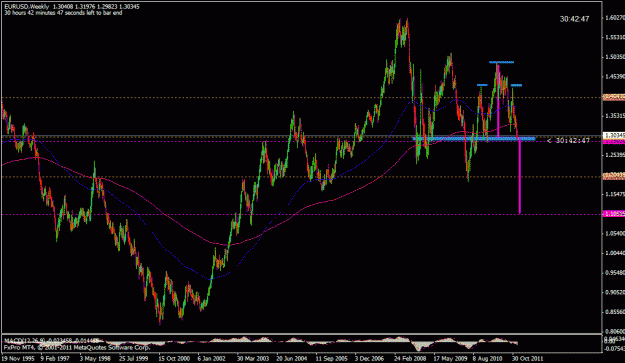
Task: Click the '30 hours 42 minutes' bar-end text
Action: tap(63, 13)
